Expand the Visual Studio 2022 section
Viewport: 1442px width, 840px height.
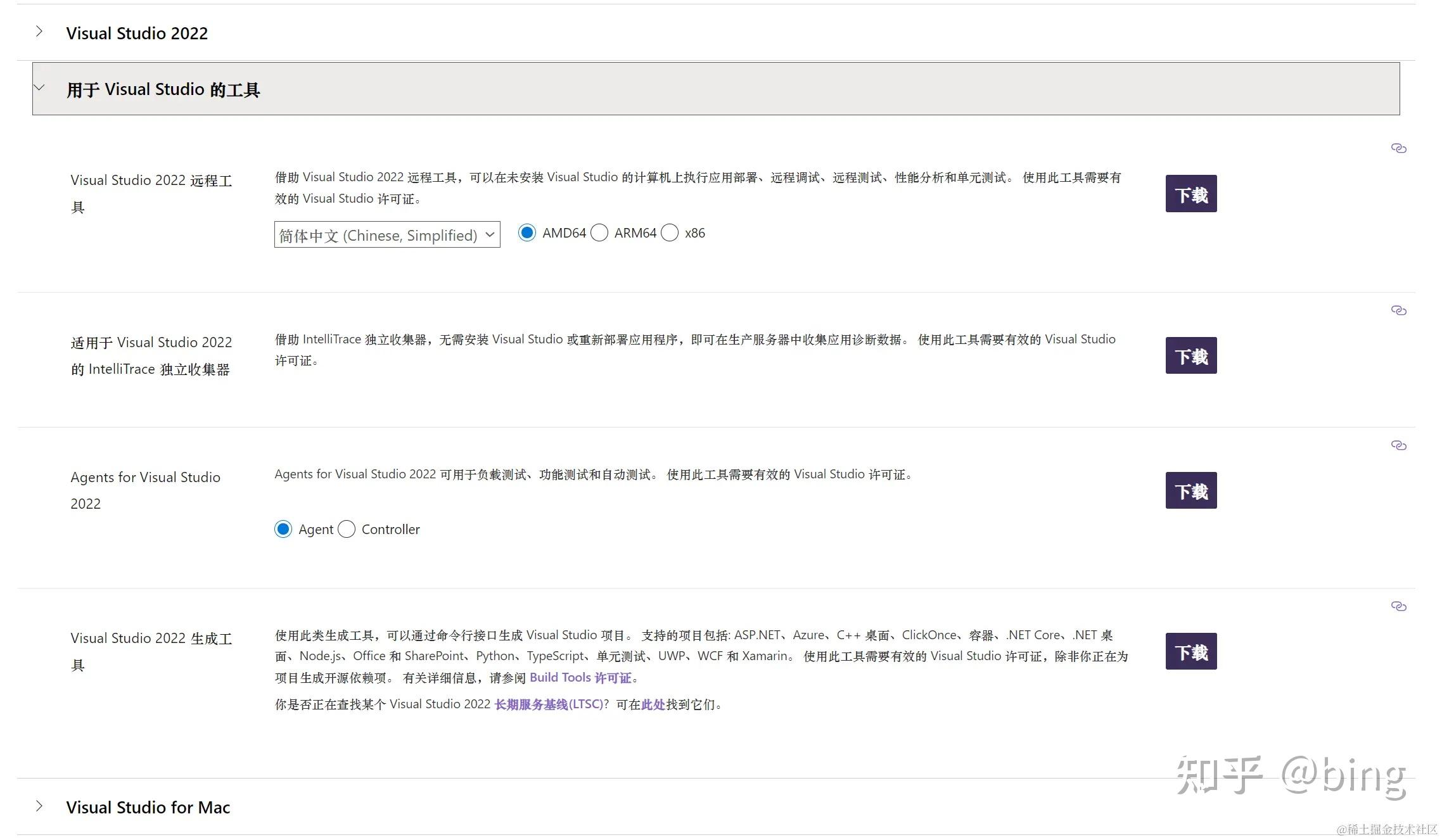click(716, 33)
